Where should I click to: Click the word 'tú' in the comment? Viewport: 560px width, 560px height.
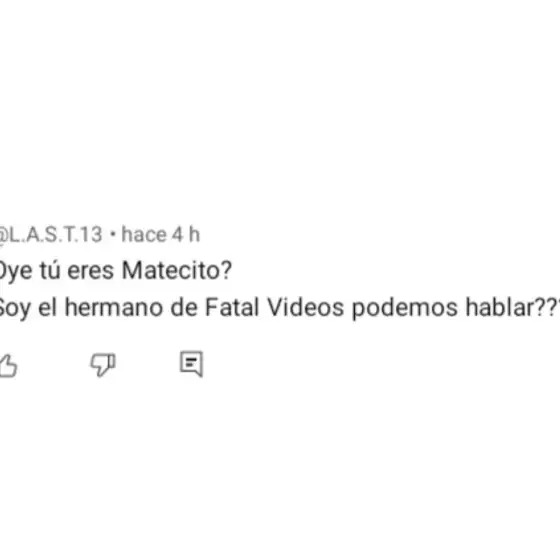(x=50, y=270)
